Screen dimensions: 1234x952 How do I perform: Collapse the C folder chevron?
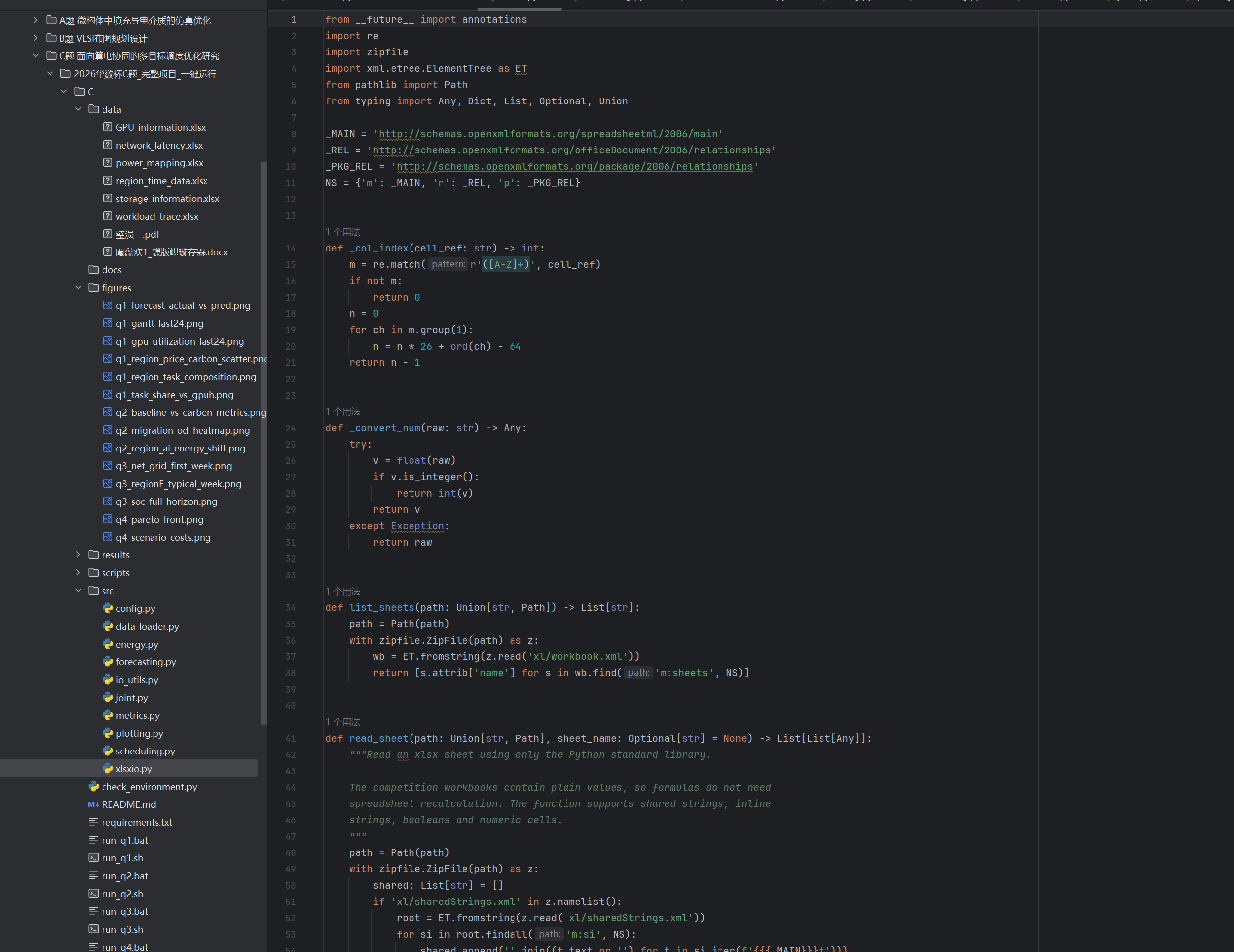click(64, 92)
